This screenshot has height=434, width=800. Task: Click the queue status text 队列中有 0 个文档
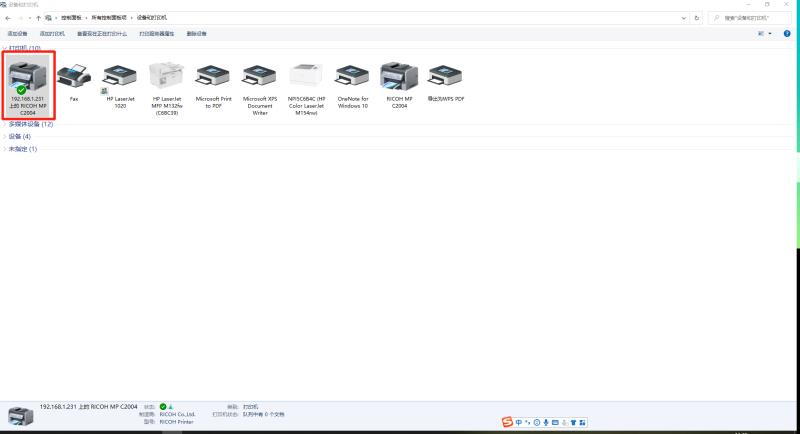[263, 415]
